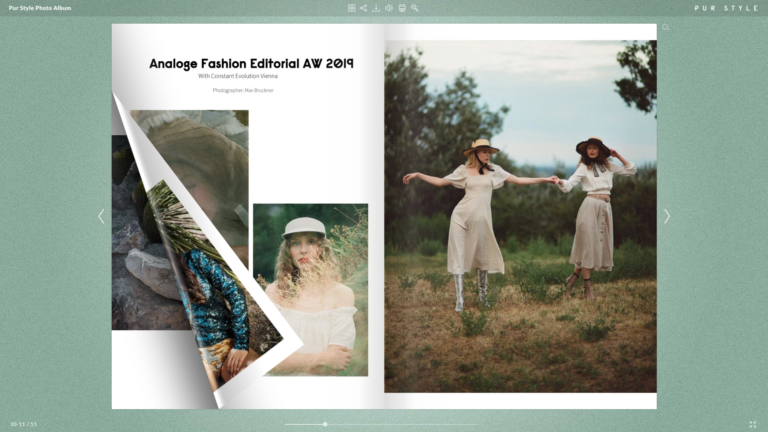The image size is (768, 432).
Task: Click the Analoge Fashion Editorial AW 2019 heading
Action: [251, 64]
